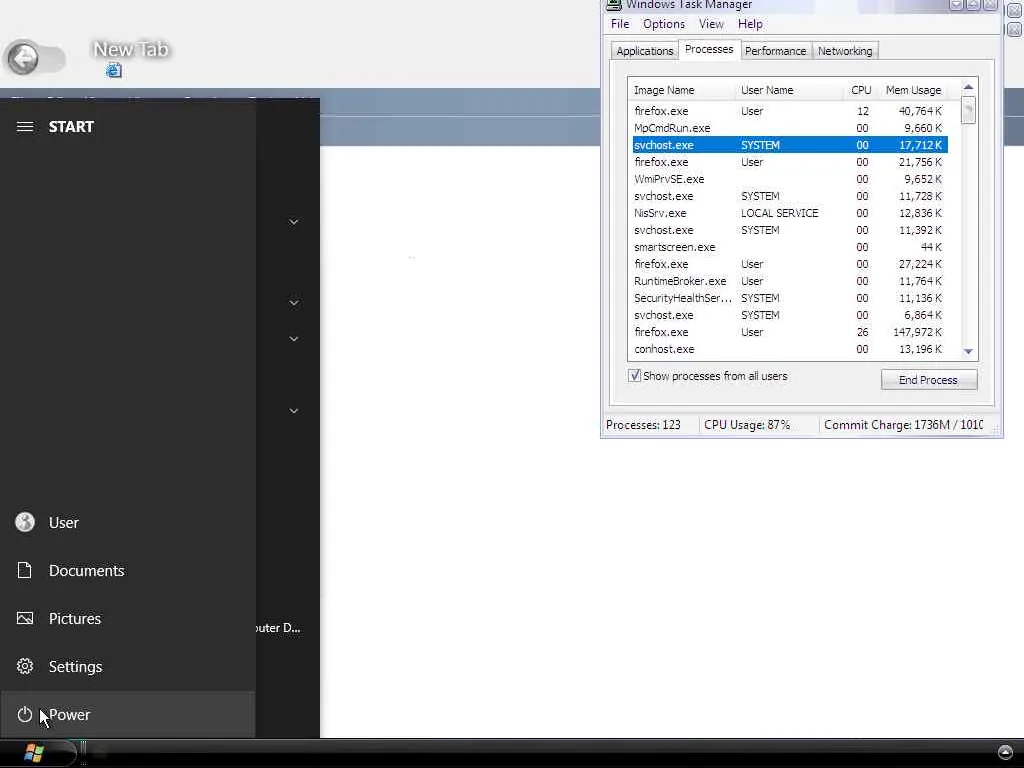Select the highlighted svchost.exe 17,712 K row
The width and height of the screenshot is (1024, 768).
coord(790,145)
